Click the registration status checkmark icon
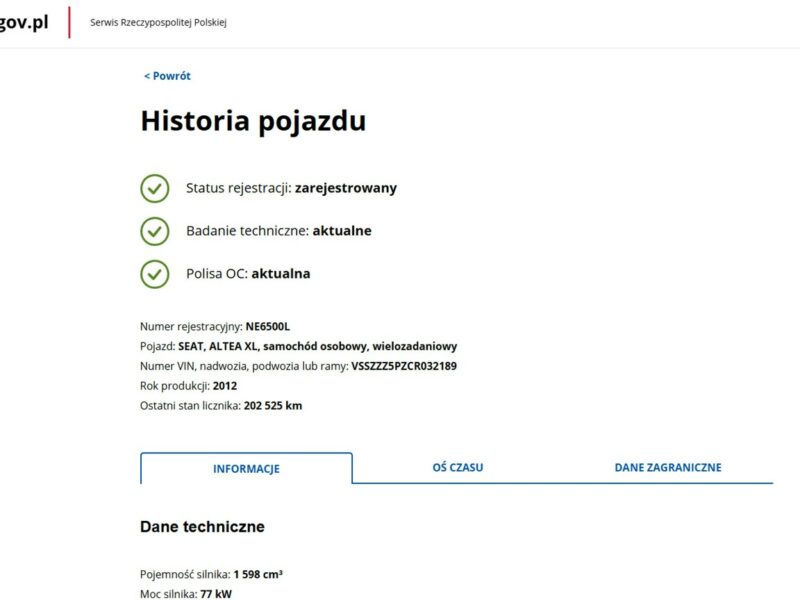This screenshot has height=600, width=800. point(155,188)
